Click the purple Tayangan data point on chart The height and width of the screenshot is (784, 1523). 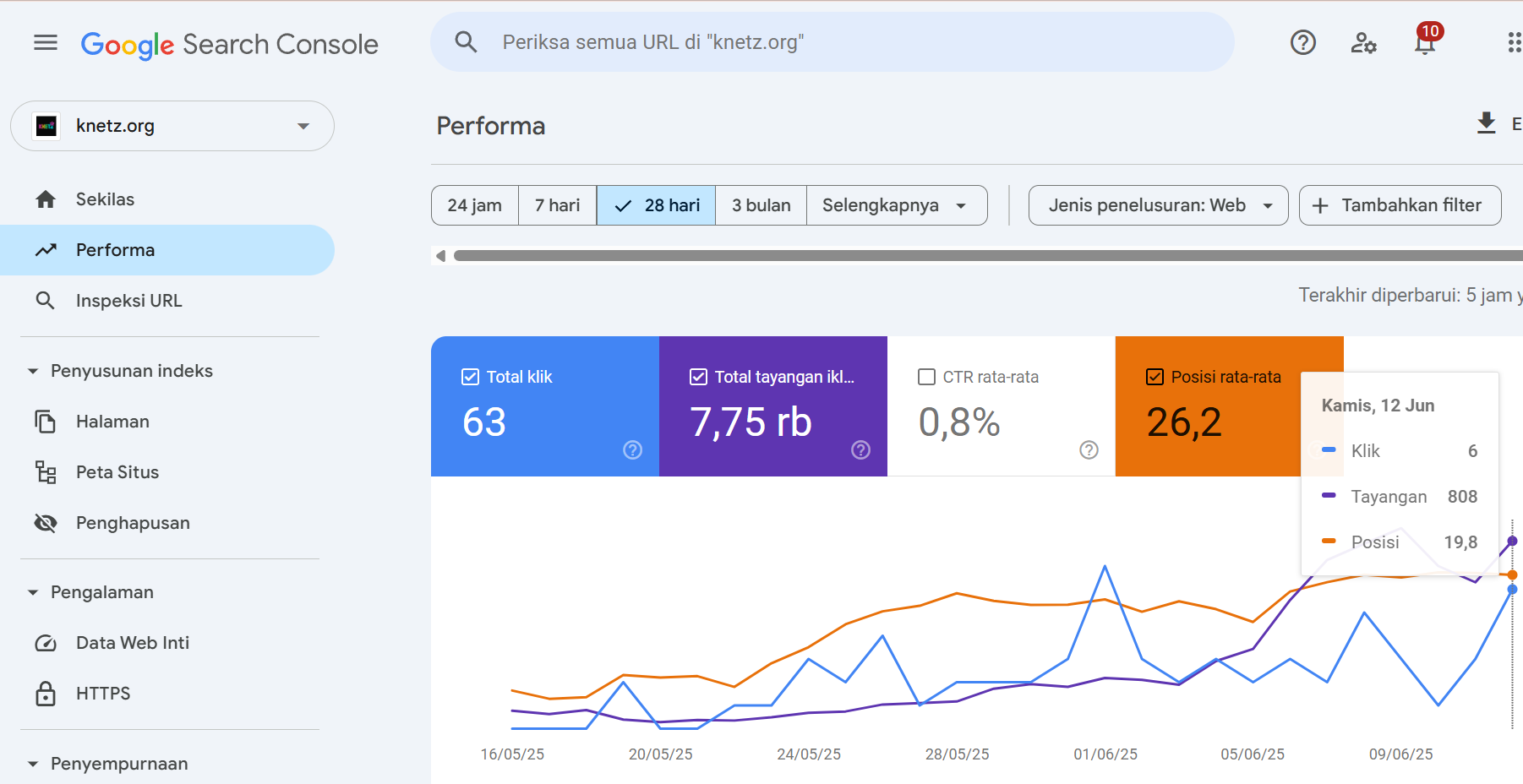1512,541
